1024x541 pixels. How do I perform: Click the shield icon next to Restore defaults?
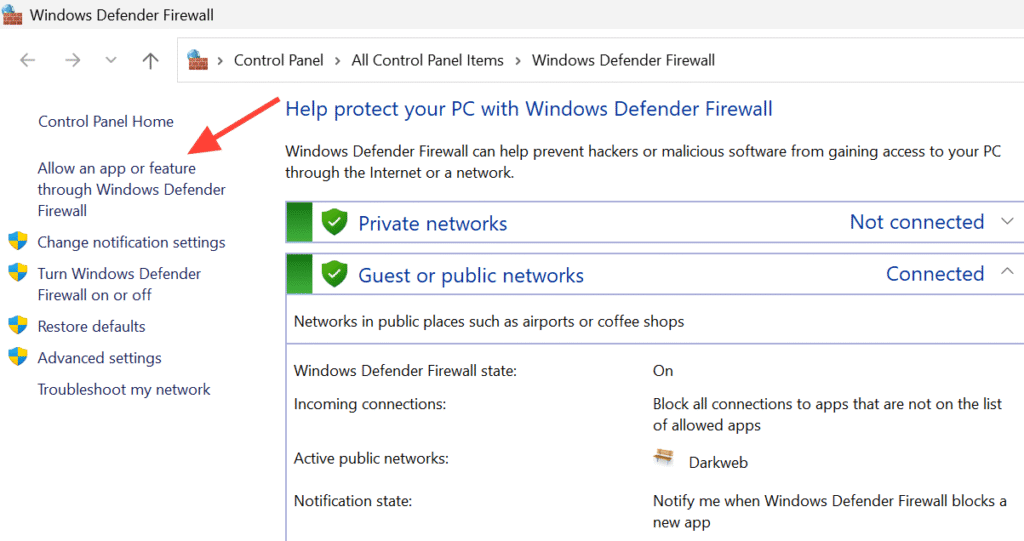point(17,326)
